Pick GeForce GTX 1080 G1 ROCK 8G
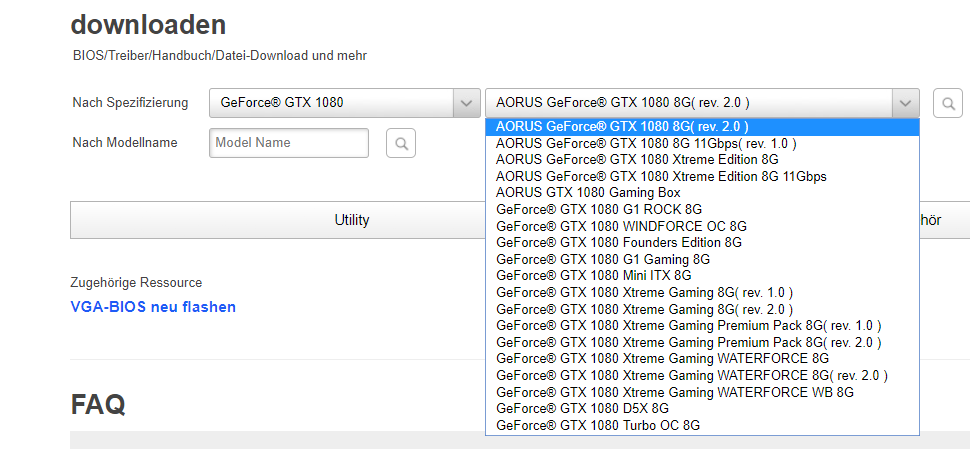This screenshot has width=970, height=449. [702, 210]
